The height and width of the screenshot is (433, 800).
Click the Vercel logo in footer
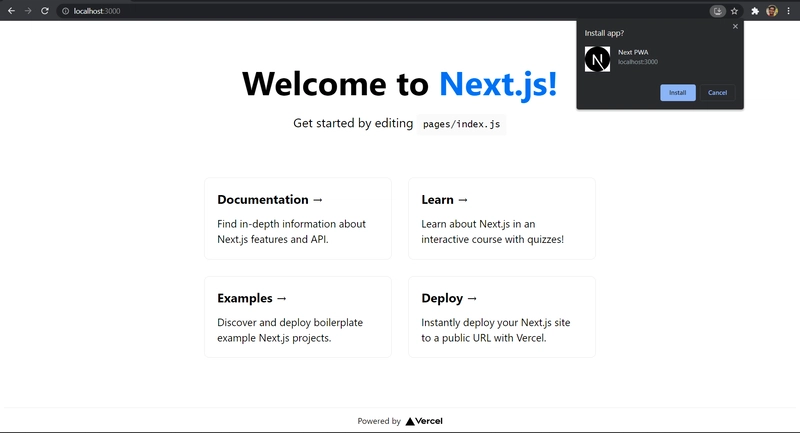point(424,421)
